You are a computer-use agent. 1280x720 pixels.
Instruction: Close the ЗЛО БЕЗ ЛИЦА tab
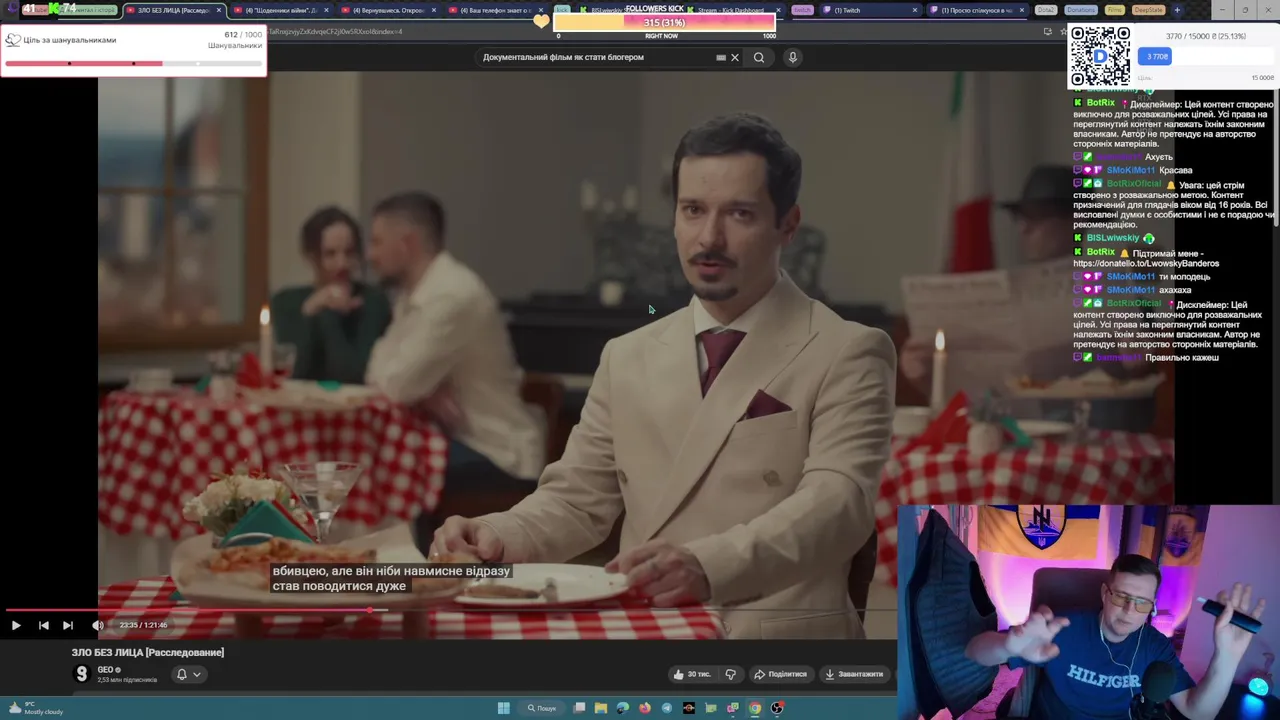[x=218, y=10]
